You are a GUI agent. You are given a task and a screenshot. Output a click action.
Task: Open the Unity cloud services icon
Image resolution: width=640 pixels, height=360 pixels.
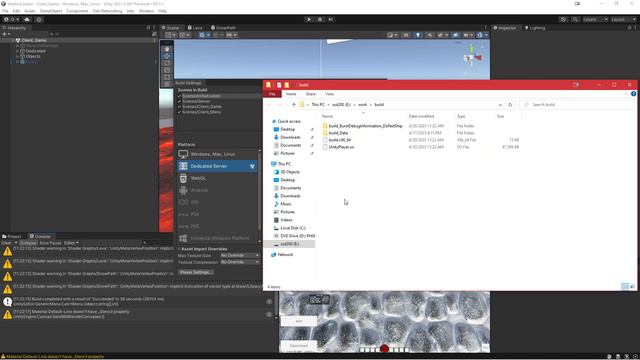pos(27,19)
